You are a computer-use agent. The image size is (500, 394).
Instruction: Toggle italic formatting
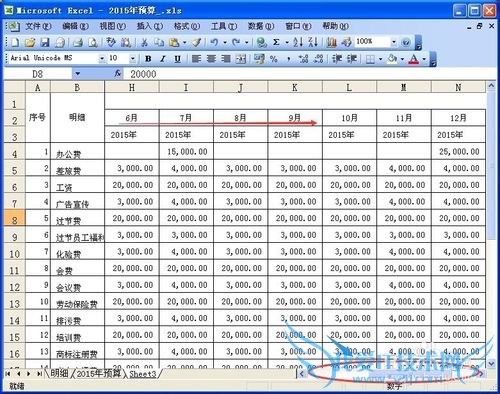[163, 59]
